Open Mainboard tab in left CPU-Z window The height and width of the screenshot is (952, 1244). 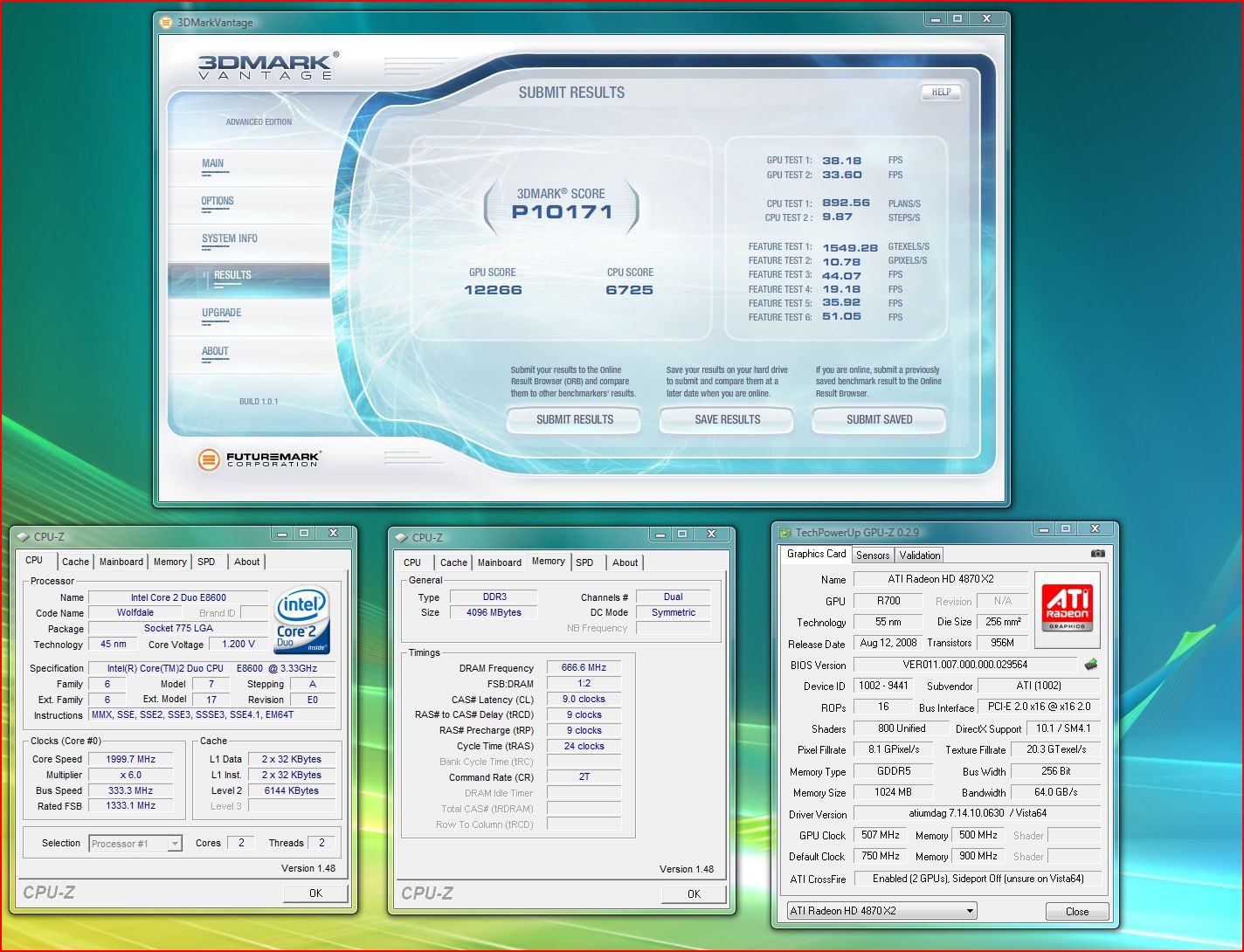[x=121, y=562]
